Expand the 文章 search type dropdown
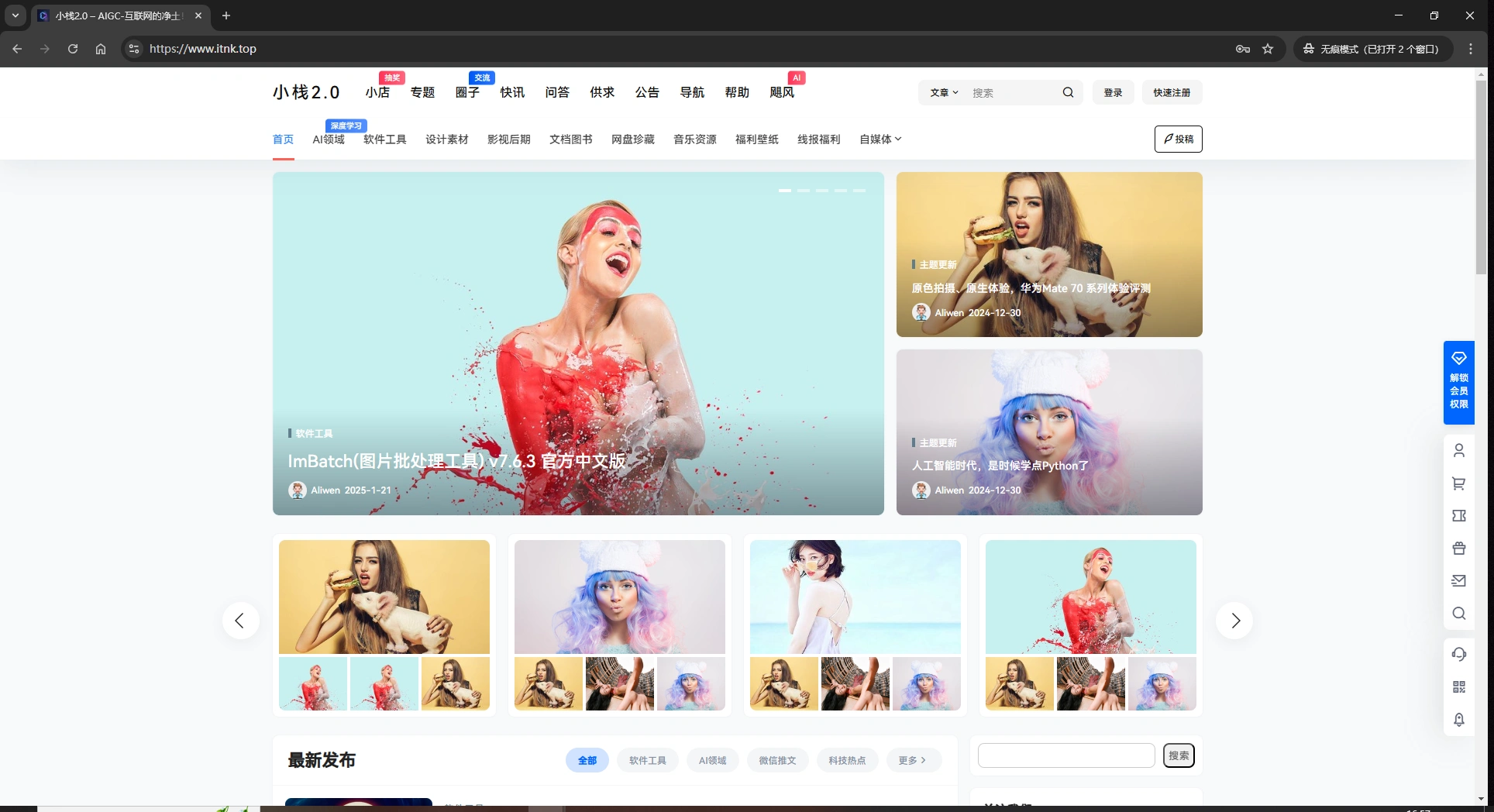This screenshot has height=812, width=1494. coord(944,92)
